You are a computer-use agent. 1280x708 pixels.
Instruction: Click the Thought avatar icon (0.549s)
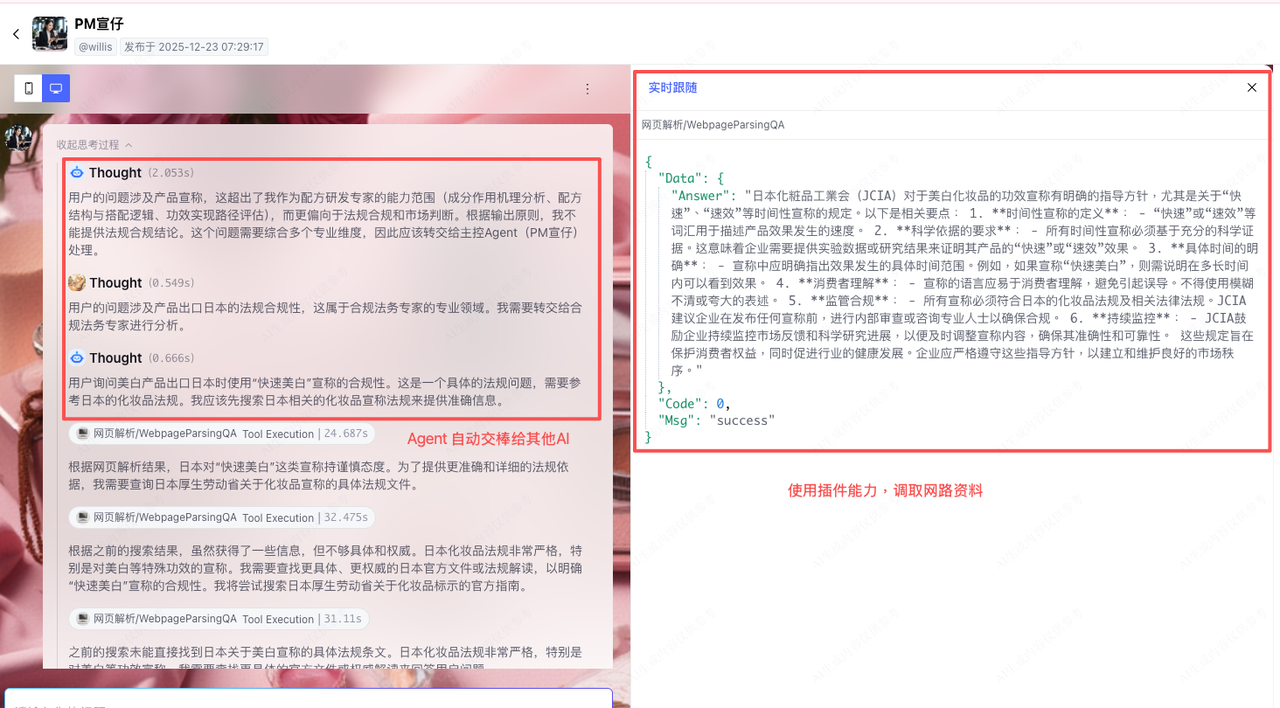(77, 282)
